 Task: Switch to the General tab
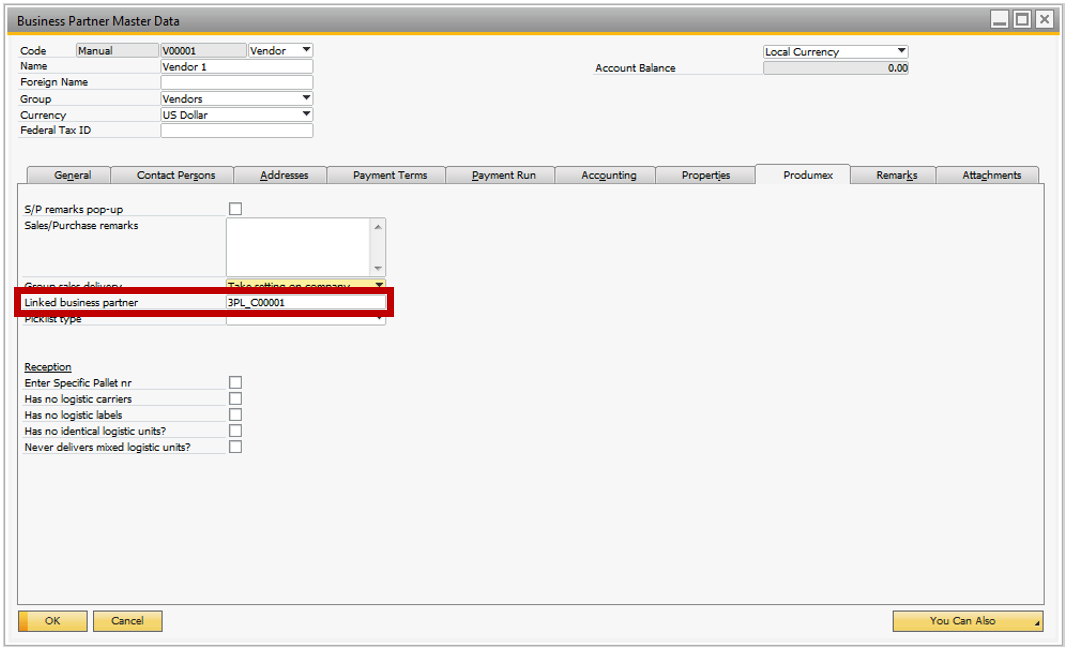(x=72, y=175)
